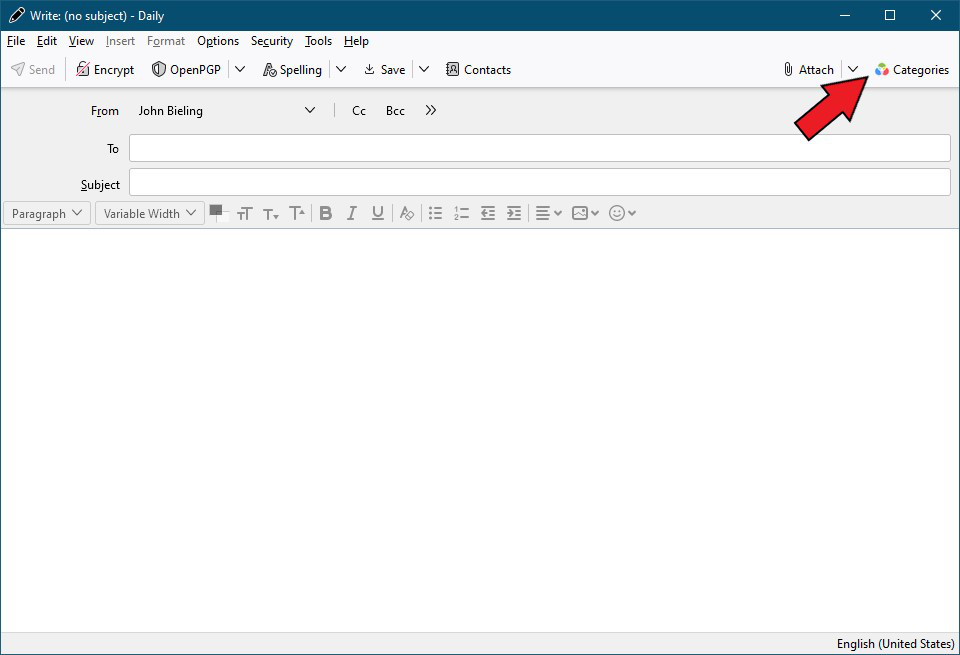Viewport: 960px width, 655px height.
Task: Toggle bold formatting
Action: coord(326,213)
